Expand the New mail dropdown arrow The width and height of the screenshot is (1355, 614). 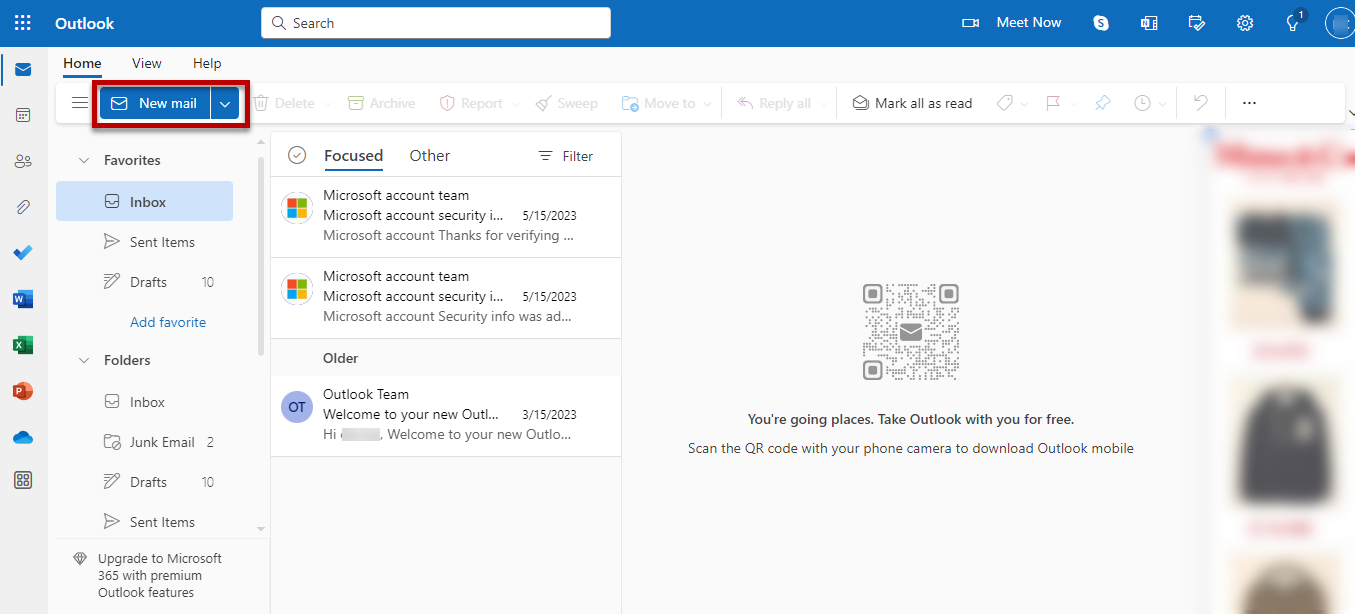click(225, 102)
